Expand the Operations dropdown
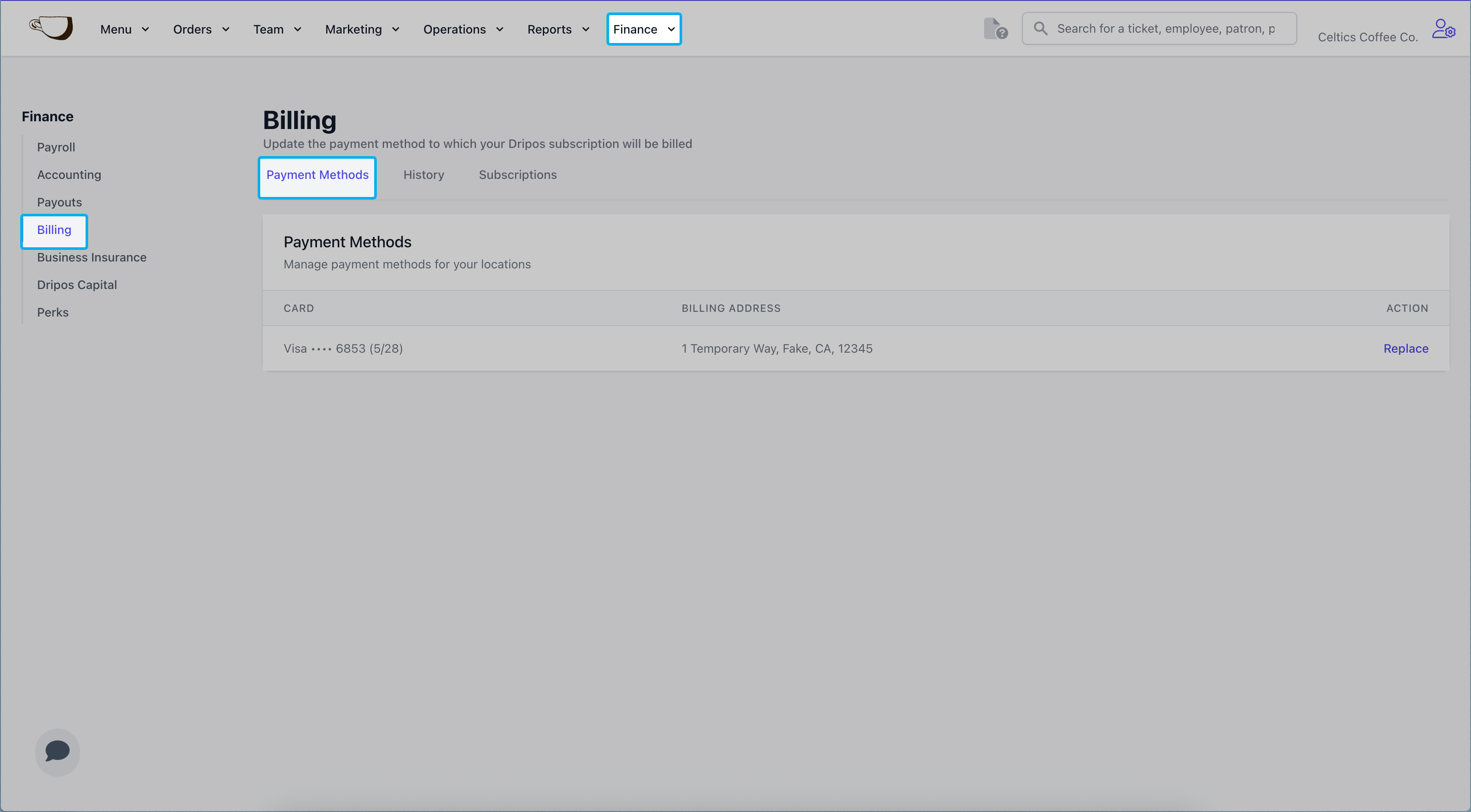Image resolution: width=1471 pixels, height=812 pixels. coord(463,29)
